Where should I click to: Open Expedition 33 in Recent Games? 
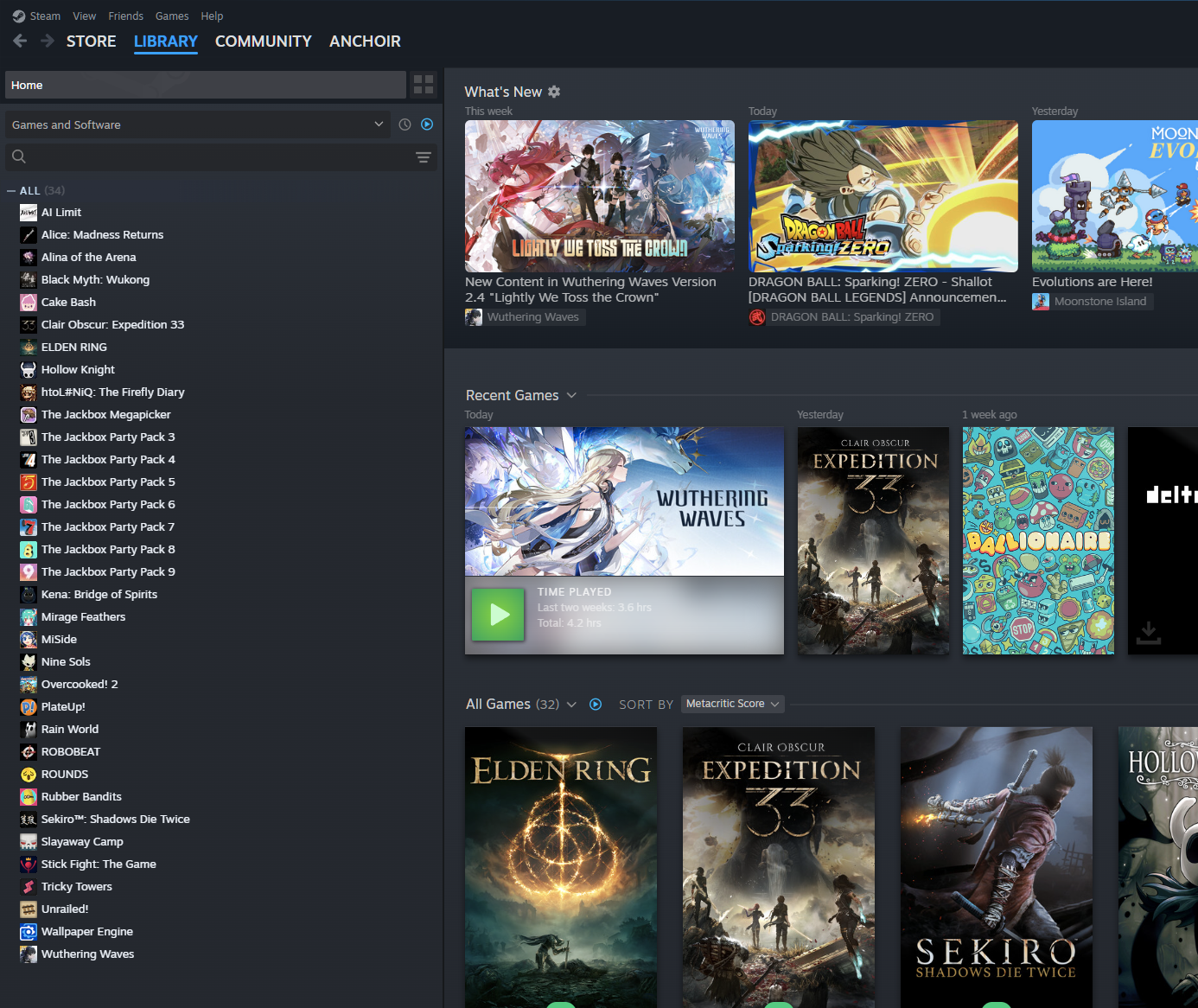[873, 540]
